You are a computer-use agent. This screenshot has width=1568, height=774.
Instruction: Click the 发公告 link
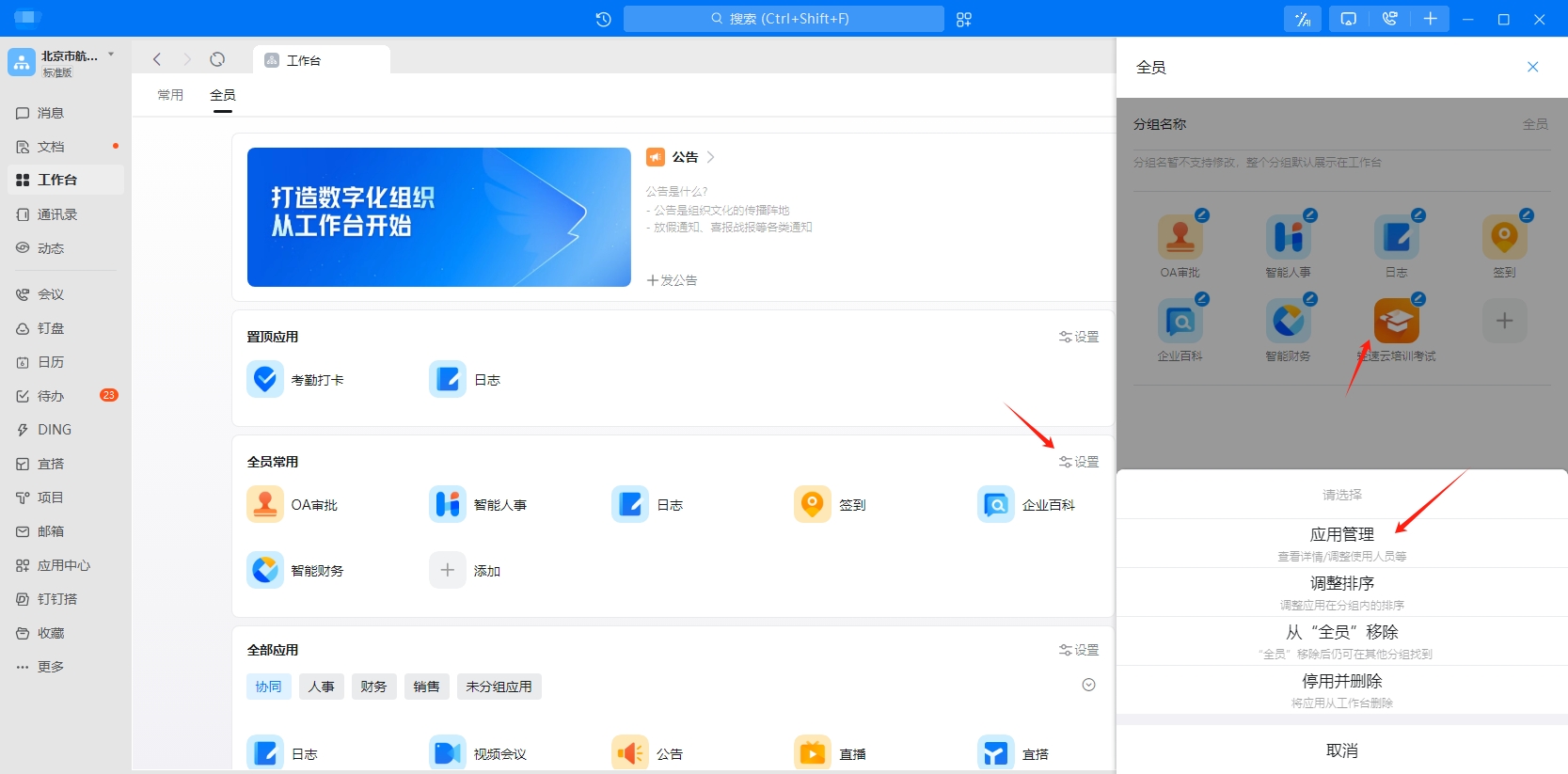[673, 280]
